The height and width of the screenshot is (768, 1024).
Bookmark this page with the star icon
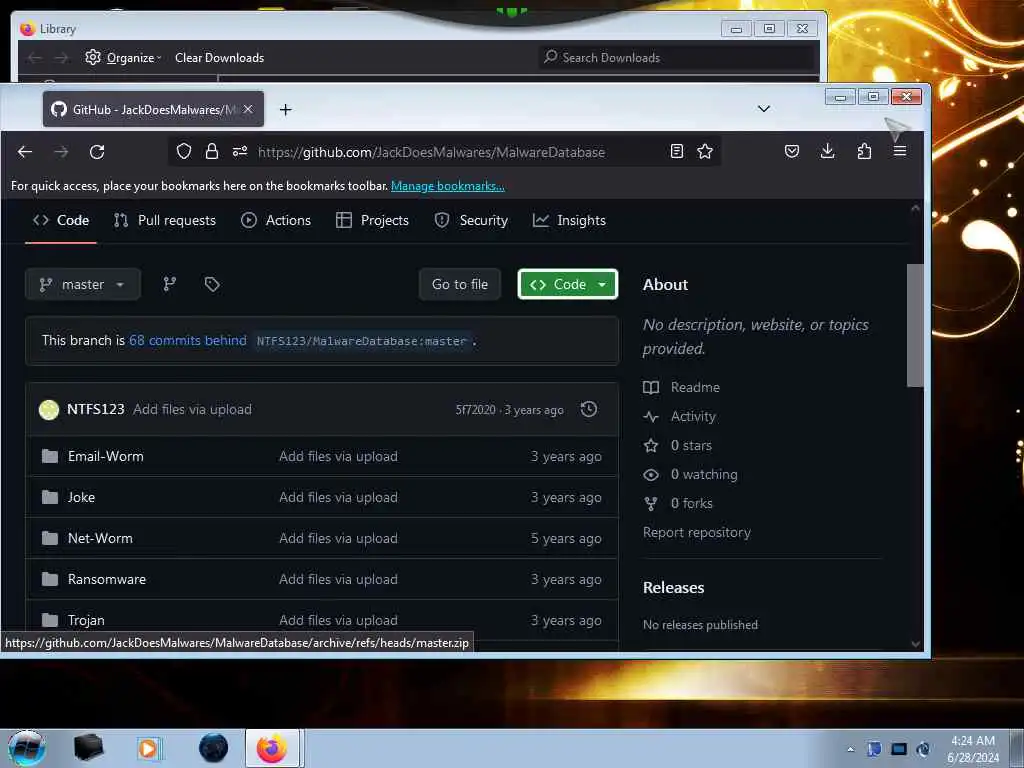(705, 152)
